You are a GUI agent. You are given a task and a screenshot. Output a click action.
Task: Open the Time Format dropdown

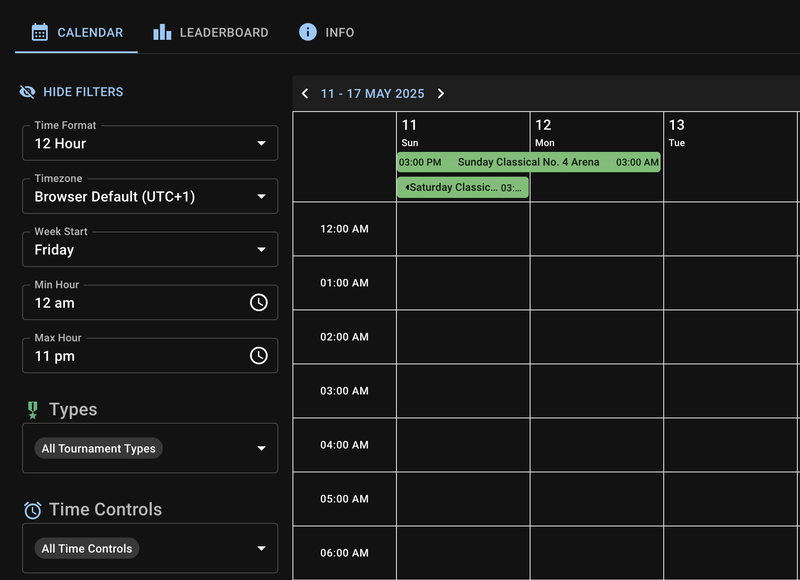pos(150,143)
